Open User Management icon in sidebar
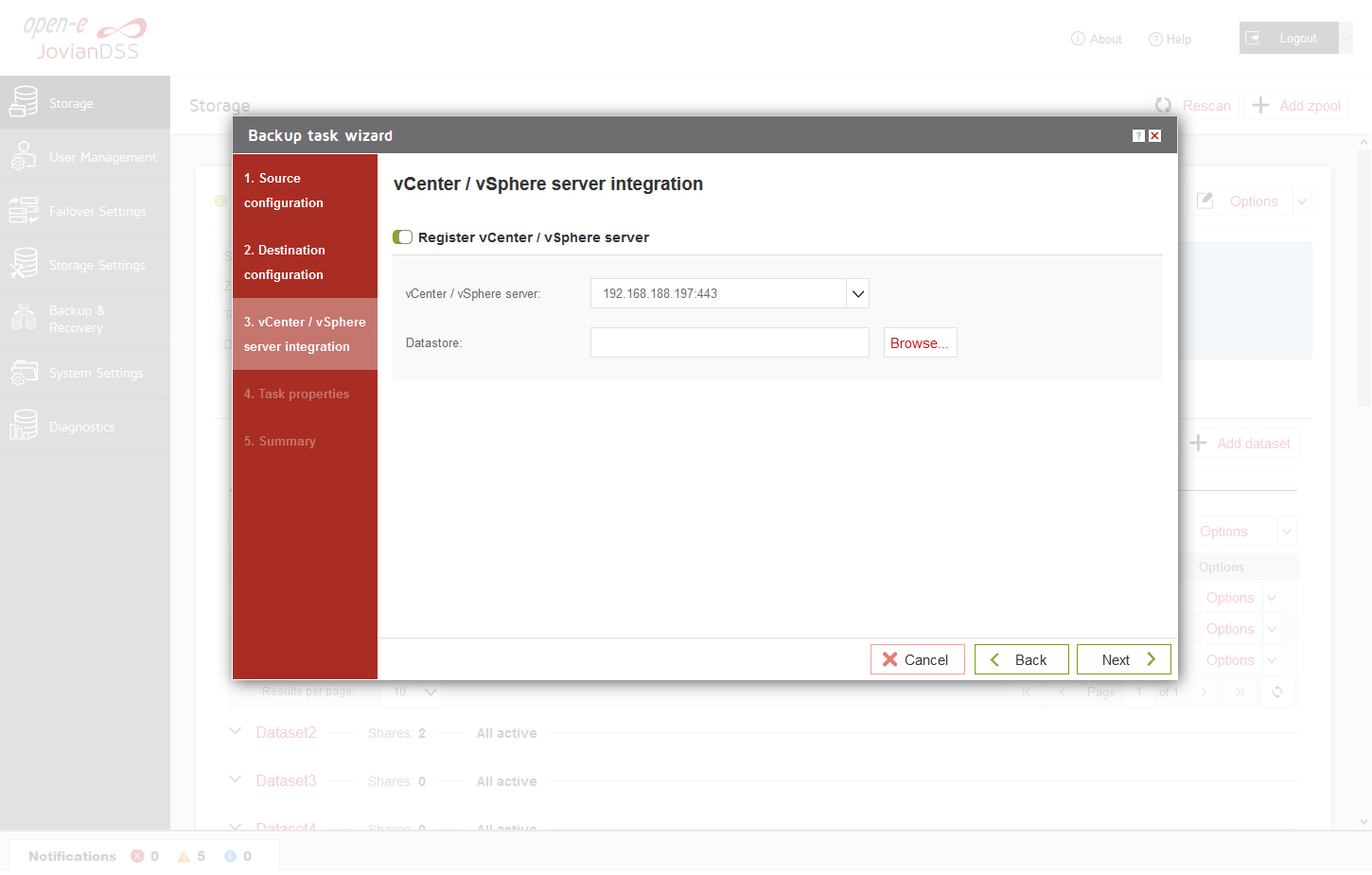The image size is (1372, 875). (x=24, y=156)
